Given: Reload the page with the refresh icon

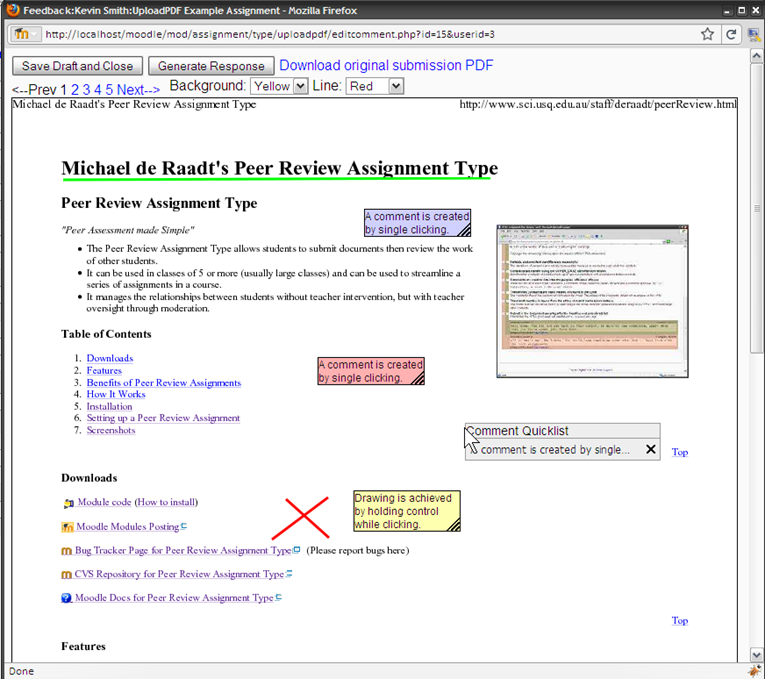Looking at the screenshot, I should (731, 34).
